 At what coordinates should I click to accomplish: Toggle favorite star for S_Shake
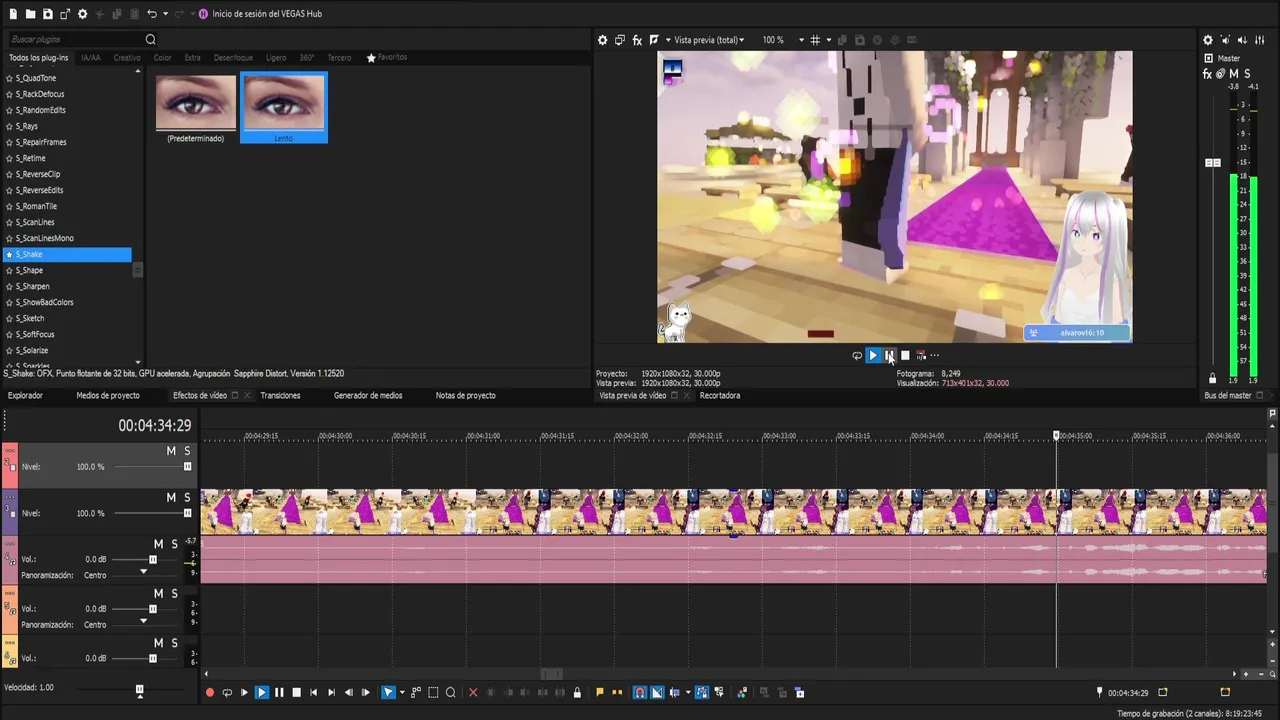click(x=10, y=255)
